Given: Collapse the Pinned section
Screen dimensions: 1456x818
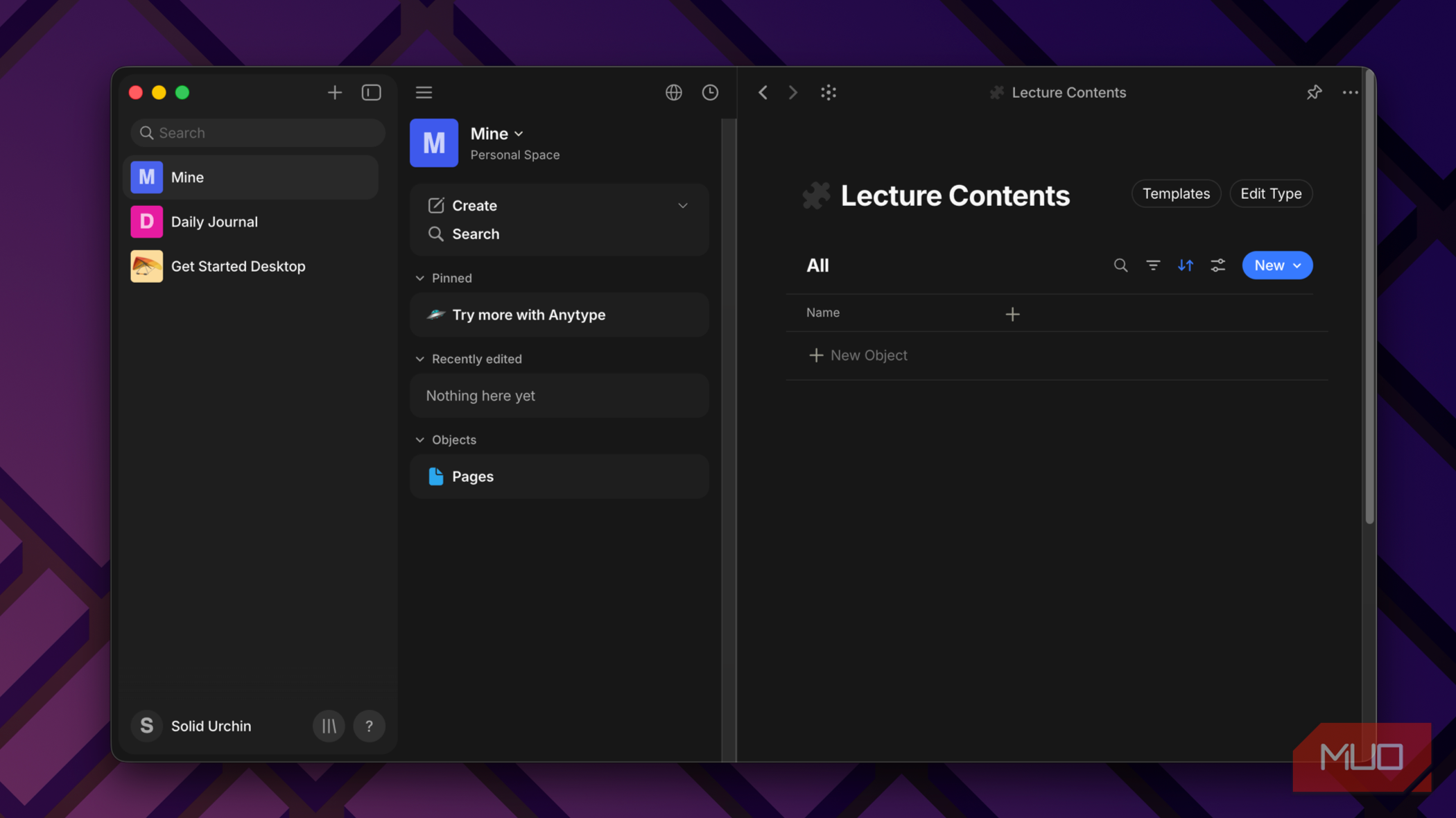Looking at the screenshot, I should [419, 278].
